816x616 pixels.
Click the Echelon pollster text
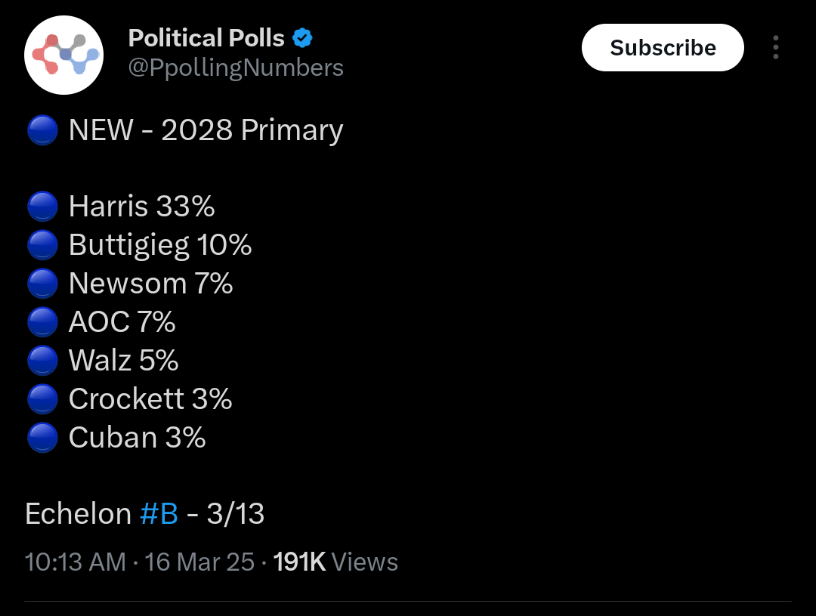[78, 514]
